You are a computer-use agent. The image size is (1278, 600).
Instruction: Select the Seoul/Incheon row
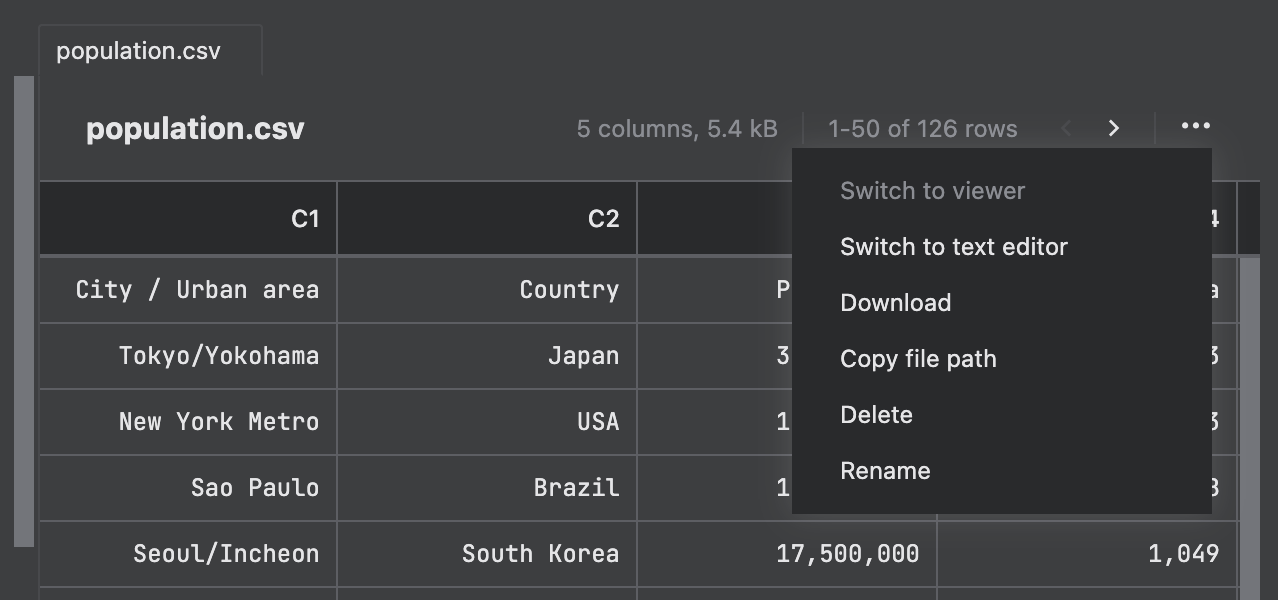tap(187, 553)
